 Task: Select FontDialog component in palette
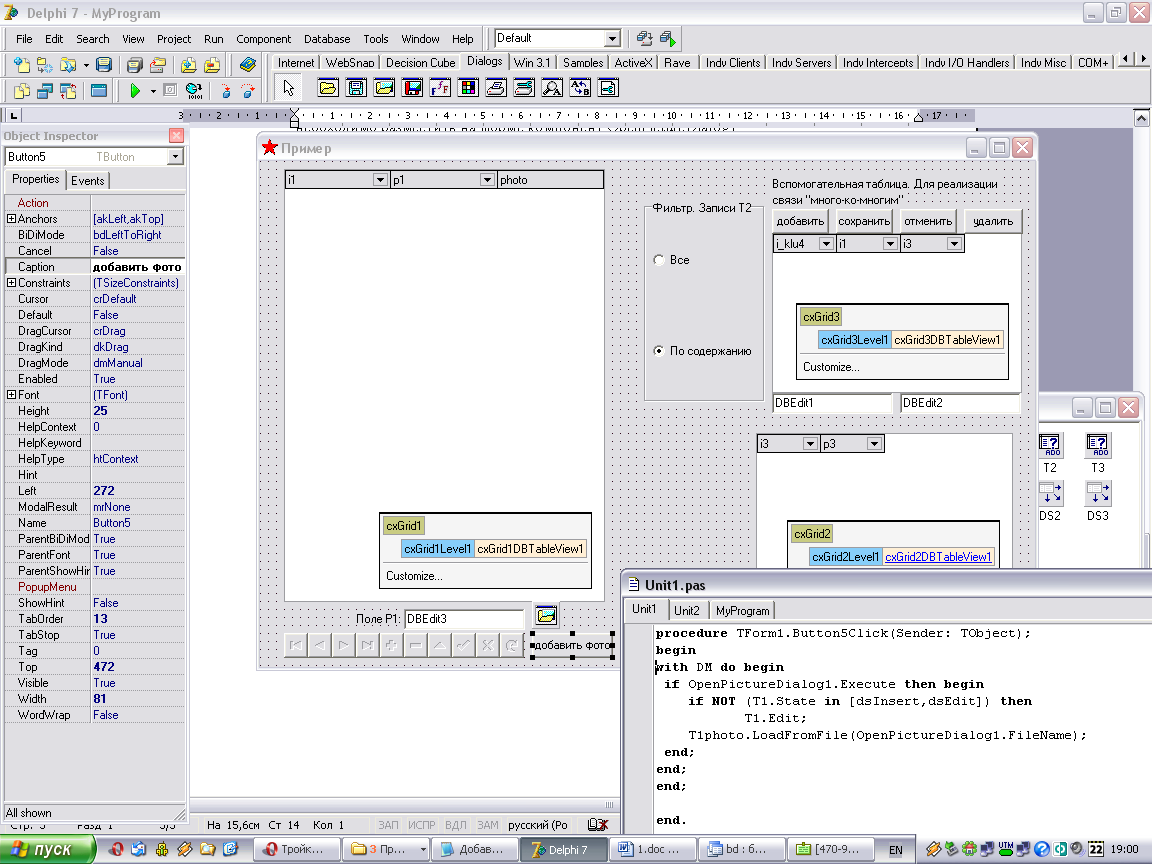pos(440,88)
